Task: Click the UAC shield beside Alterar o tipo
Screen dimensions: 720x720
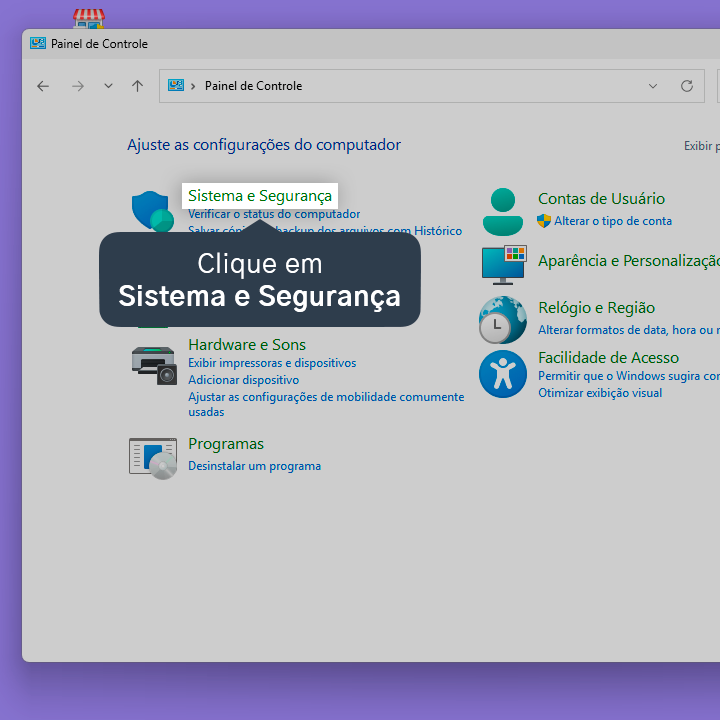Action: click(544, 221)
